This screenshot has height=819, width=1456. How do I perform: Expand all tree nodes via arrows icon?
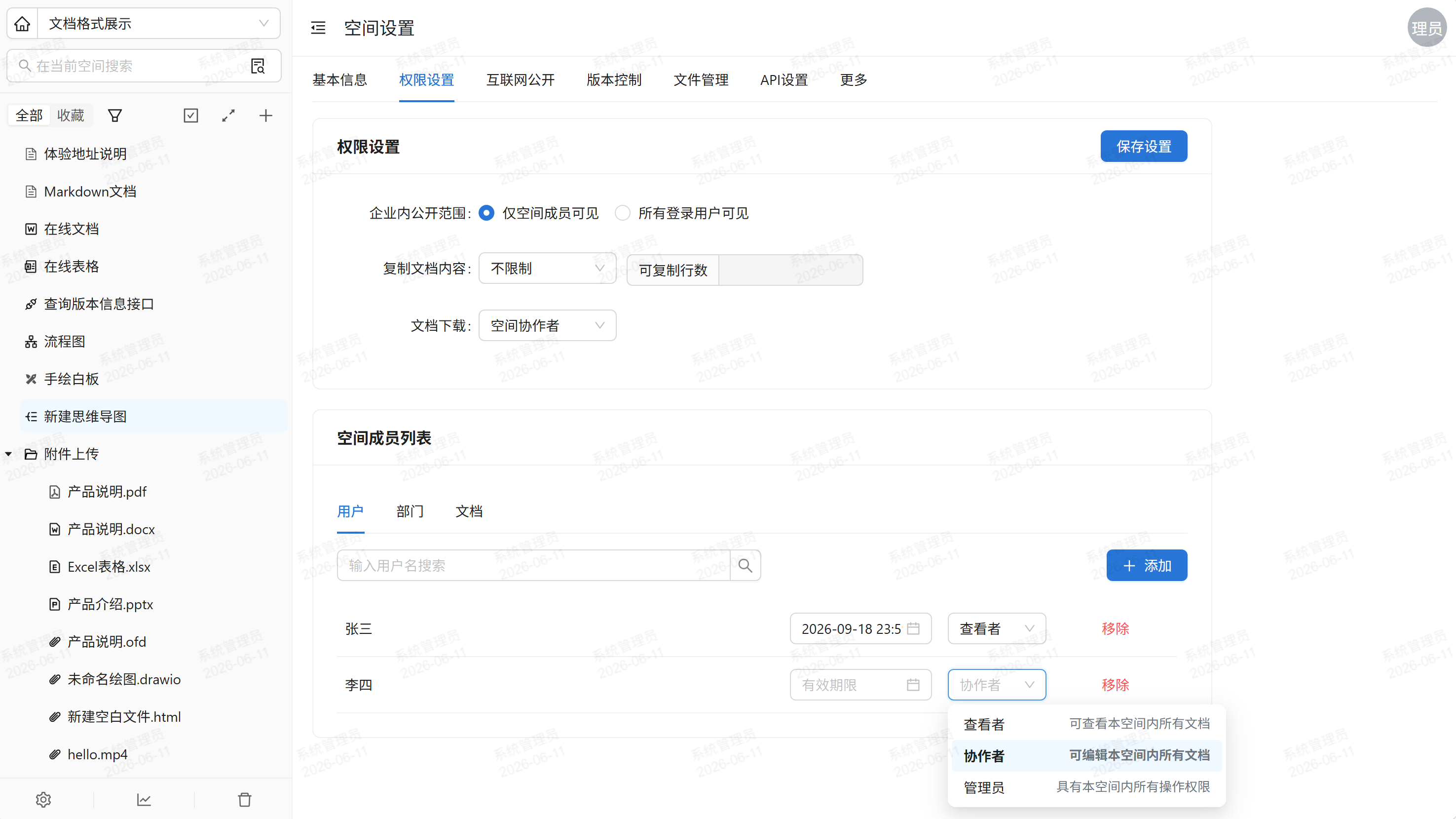(228, 116)
